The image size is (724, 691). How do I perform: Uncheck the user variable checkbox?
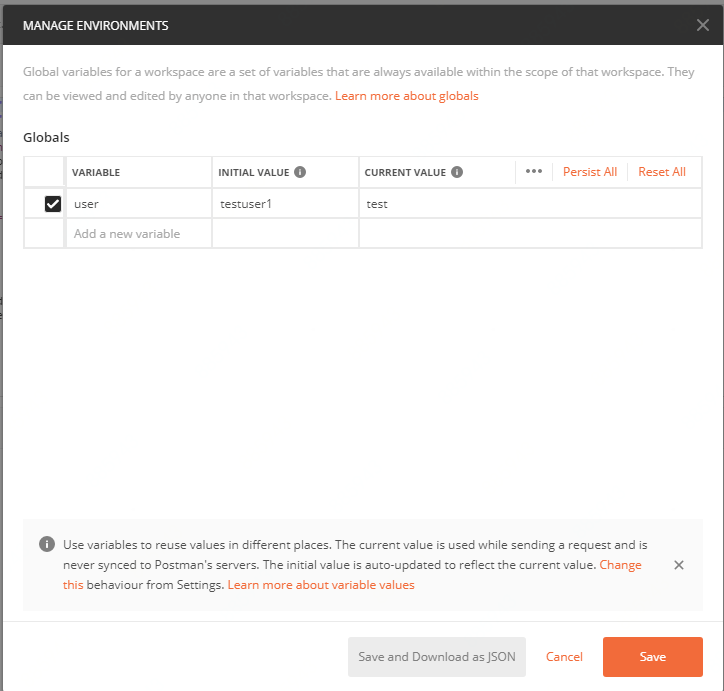(x=53, y=204)
